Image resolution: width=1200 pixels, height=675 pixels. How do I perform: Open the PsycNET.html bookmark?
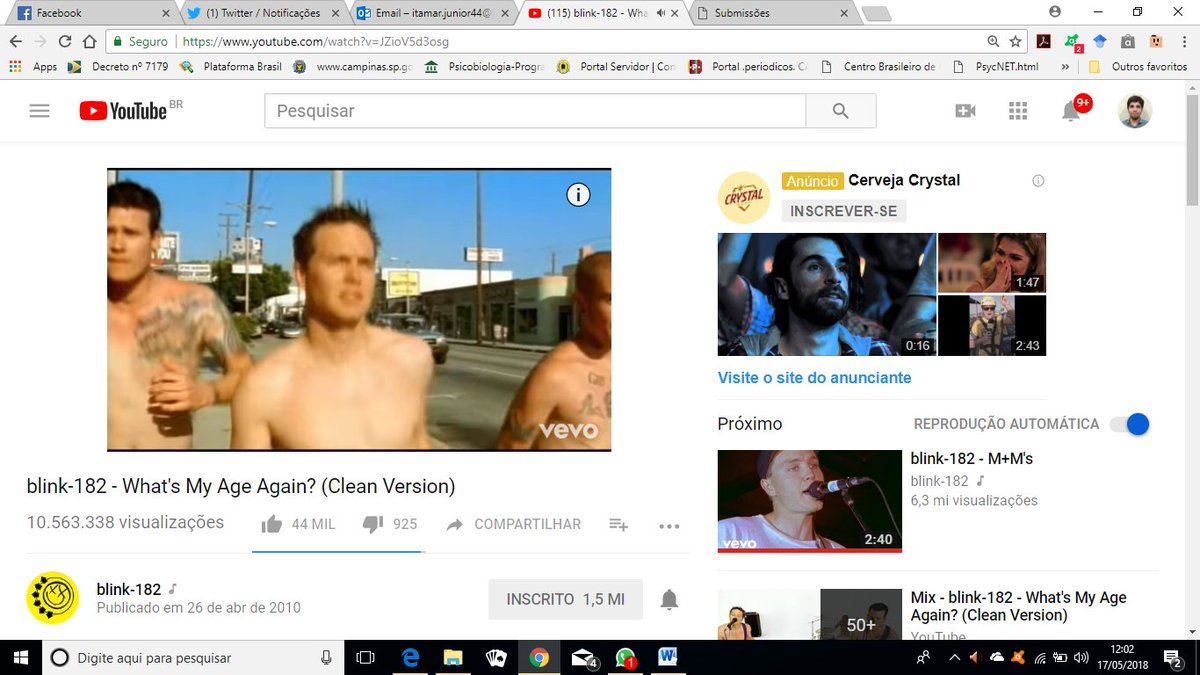click(x=998, y=67)
